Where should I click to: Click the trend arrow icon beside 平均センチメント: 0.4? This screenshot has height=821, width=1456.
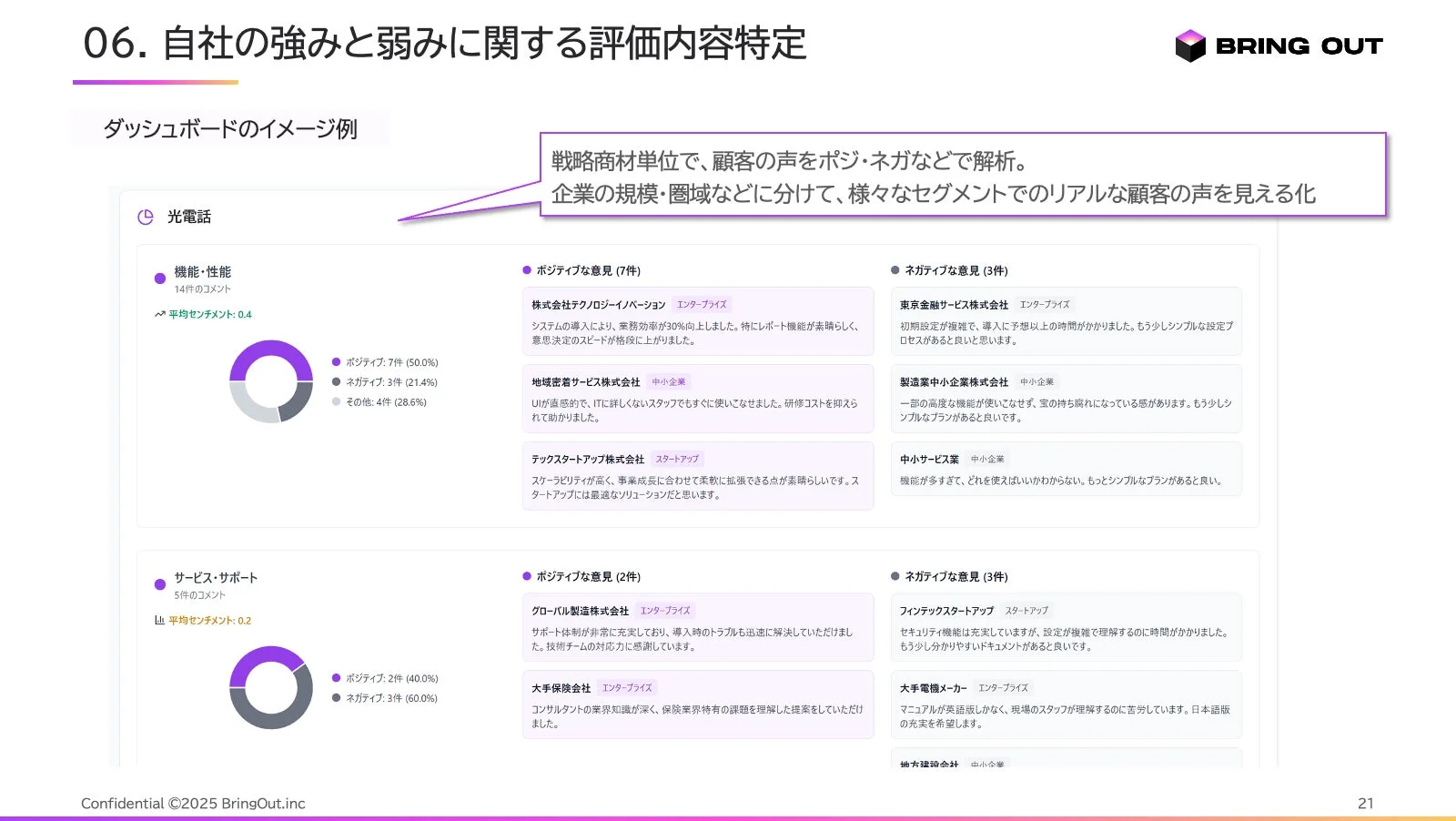click(x=158, y=314)
